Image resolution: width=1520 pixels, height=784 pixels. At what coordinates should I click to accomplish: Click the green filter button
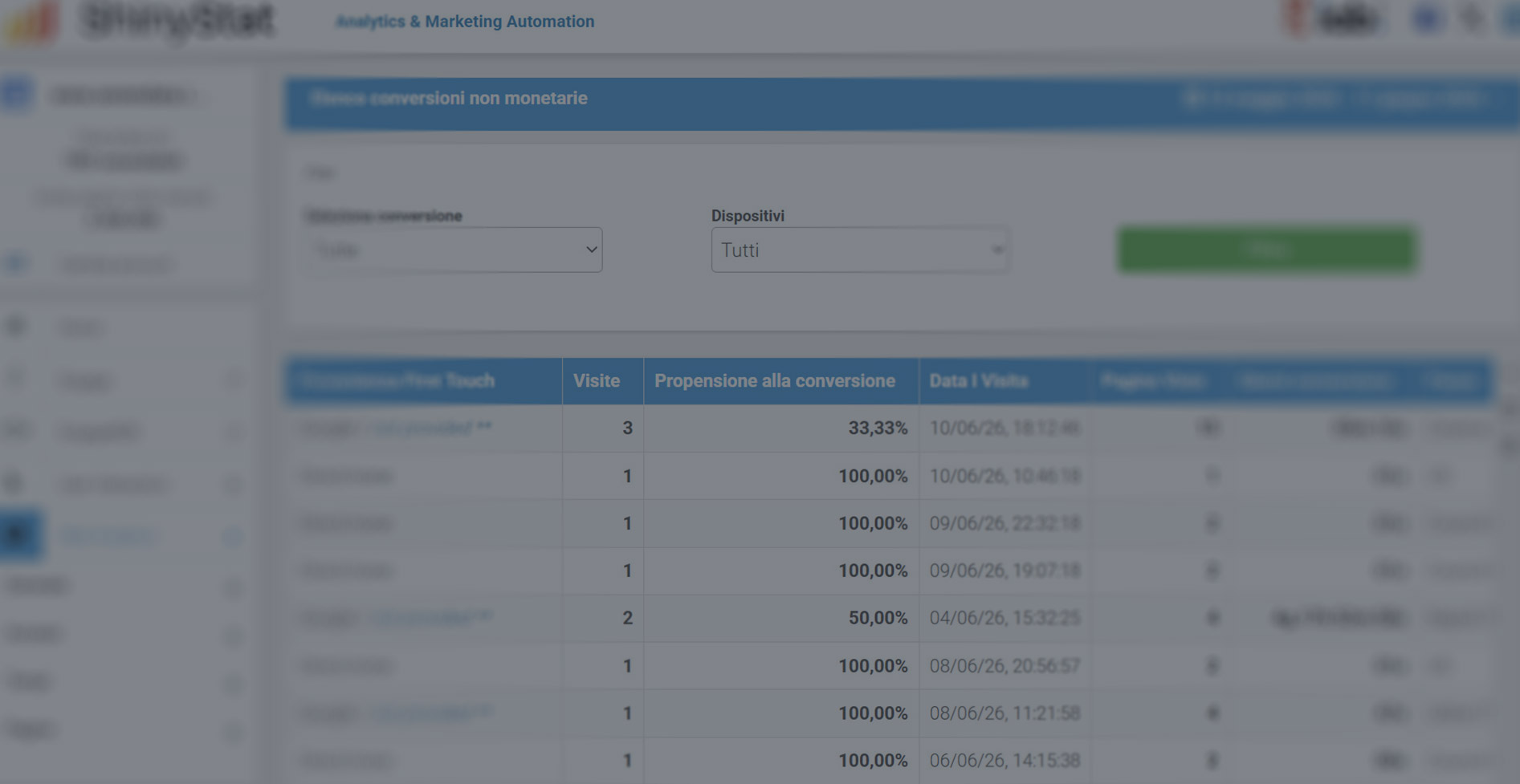point(1266,250)
